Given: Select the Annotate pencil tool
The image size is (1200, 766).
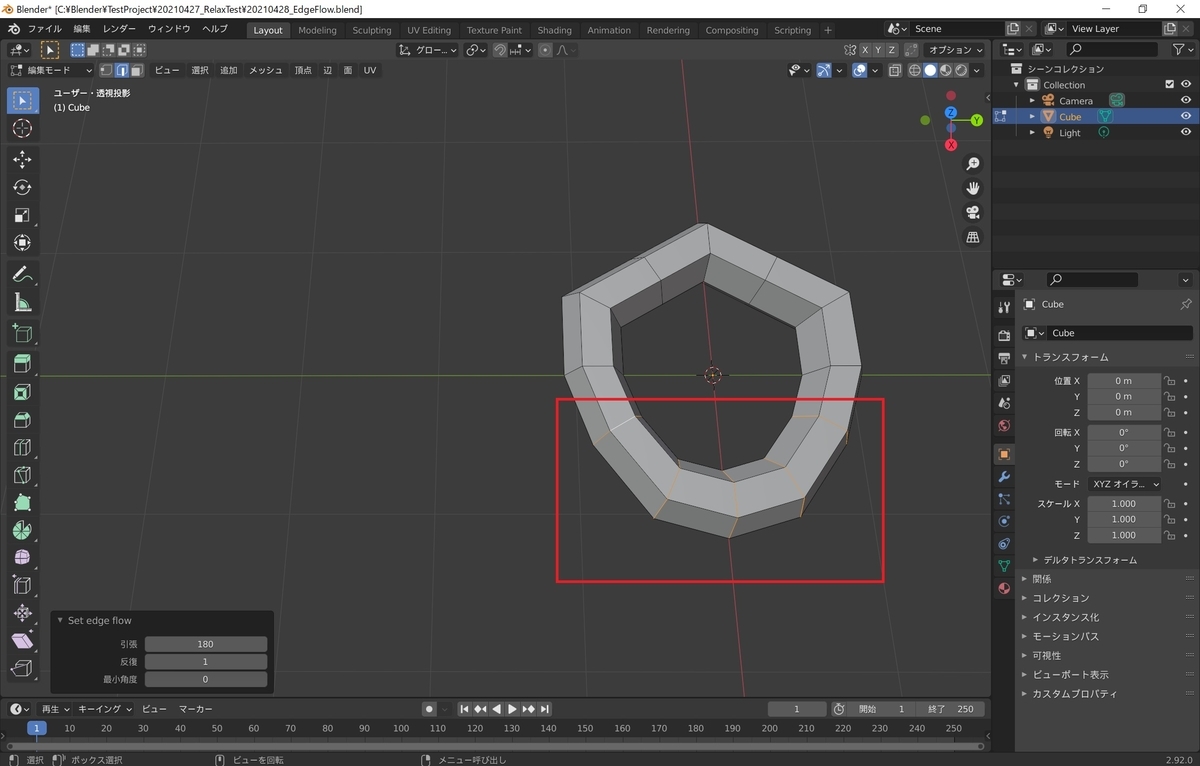Looking at the screenshot, I should 22,274.
